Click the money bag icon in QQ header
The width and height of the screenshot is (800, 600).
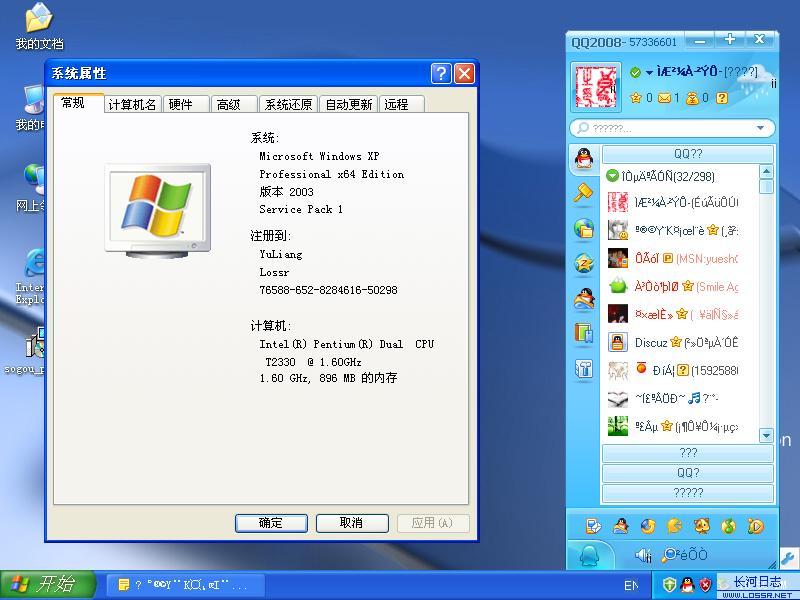click(x=692, y=97)
